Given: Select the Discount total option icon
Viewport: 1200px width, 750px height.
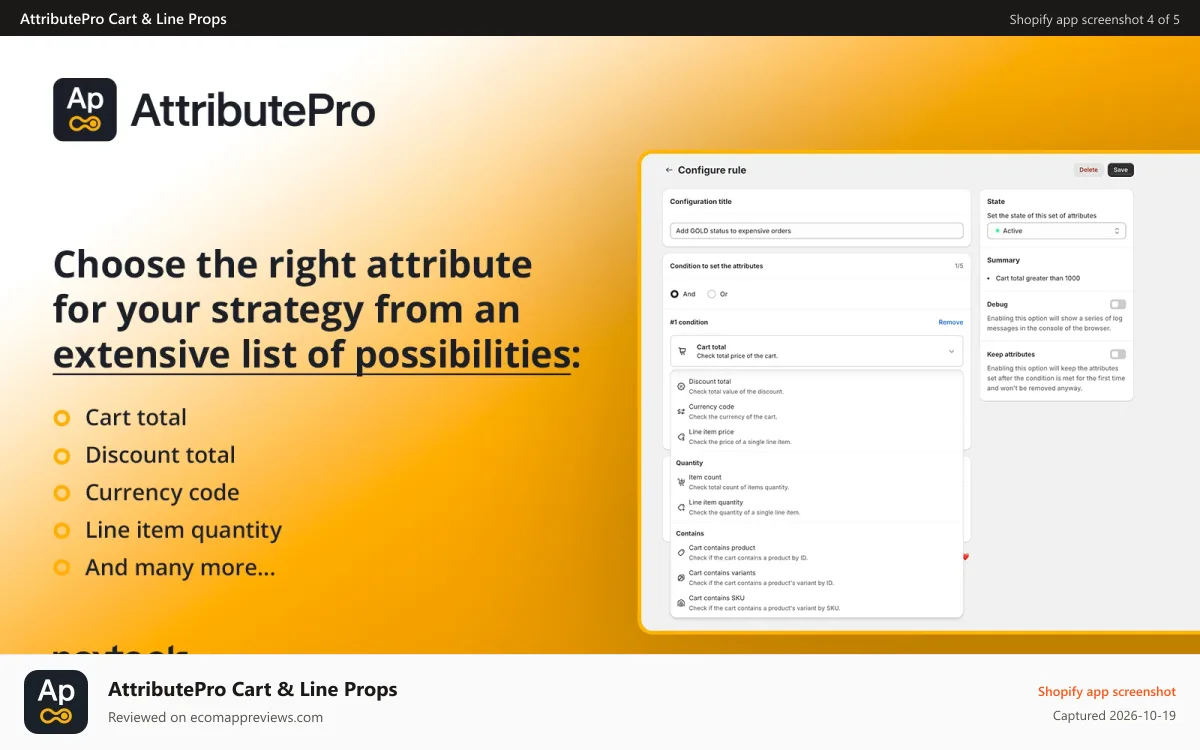Looking at the screenshot, I should 681,386.
